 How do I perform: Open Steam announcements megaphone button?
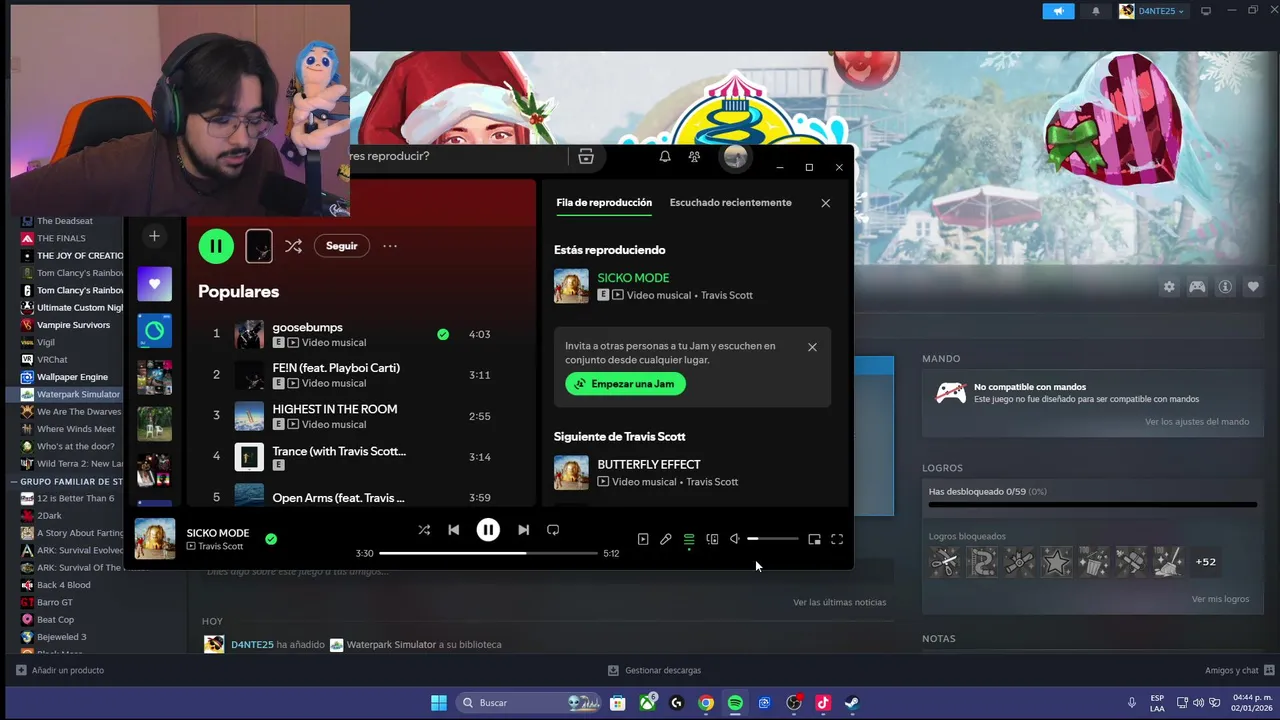[x=1058, y=11]
